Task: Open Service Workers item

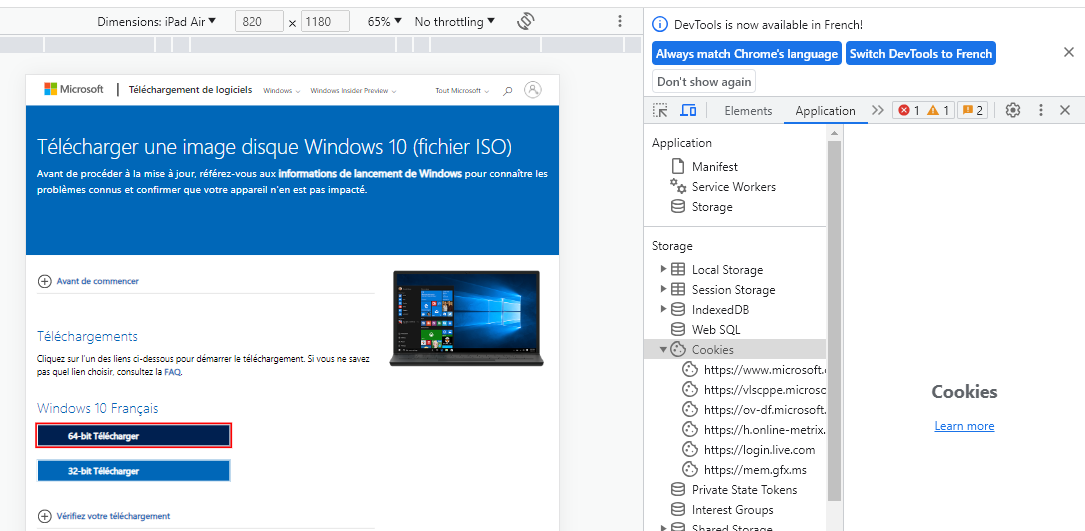Action: pyautogui.click(x=733, y=187)
